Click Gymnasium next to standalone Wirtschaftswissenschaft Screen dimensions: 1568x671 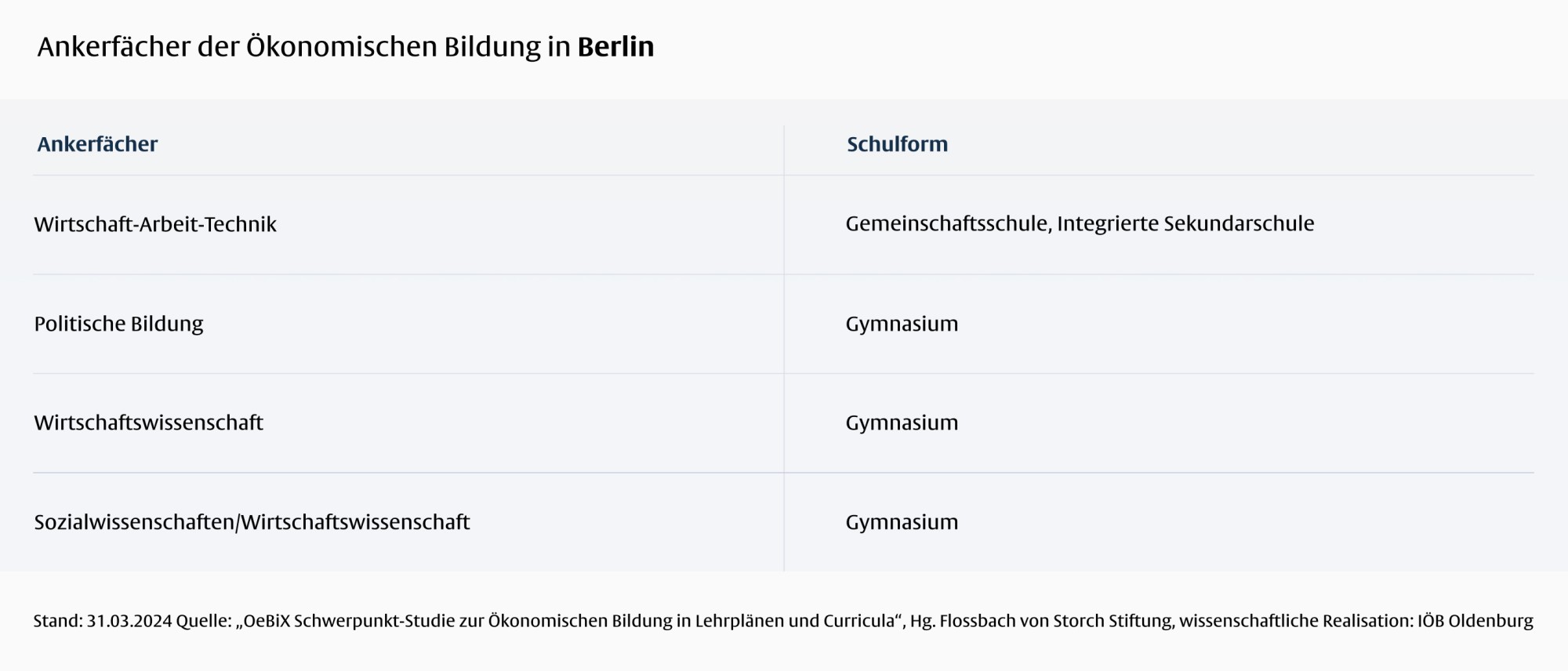pos(902,423)
